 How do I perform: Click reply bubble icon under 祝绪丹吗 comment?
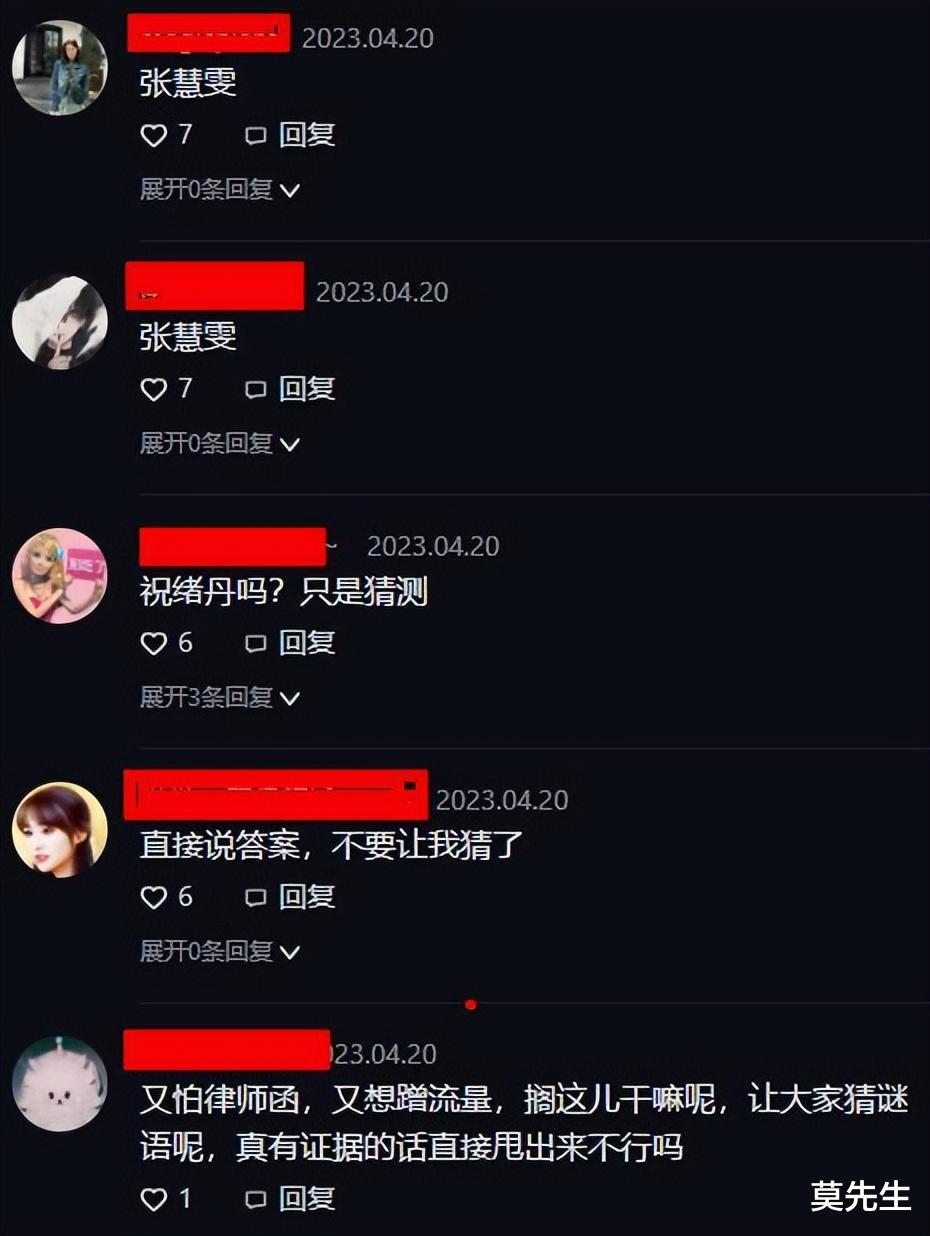point(256,644)
